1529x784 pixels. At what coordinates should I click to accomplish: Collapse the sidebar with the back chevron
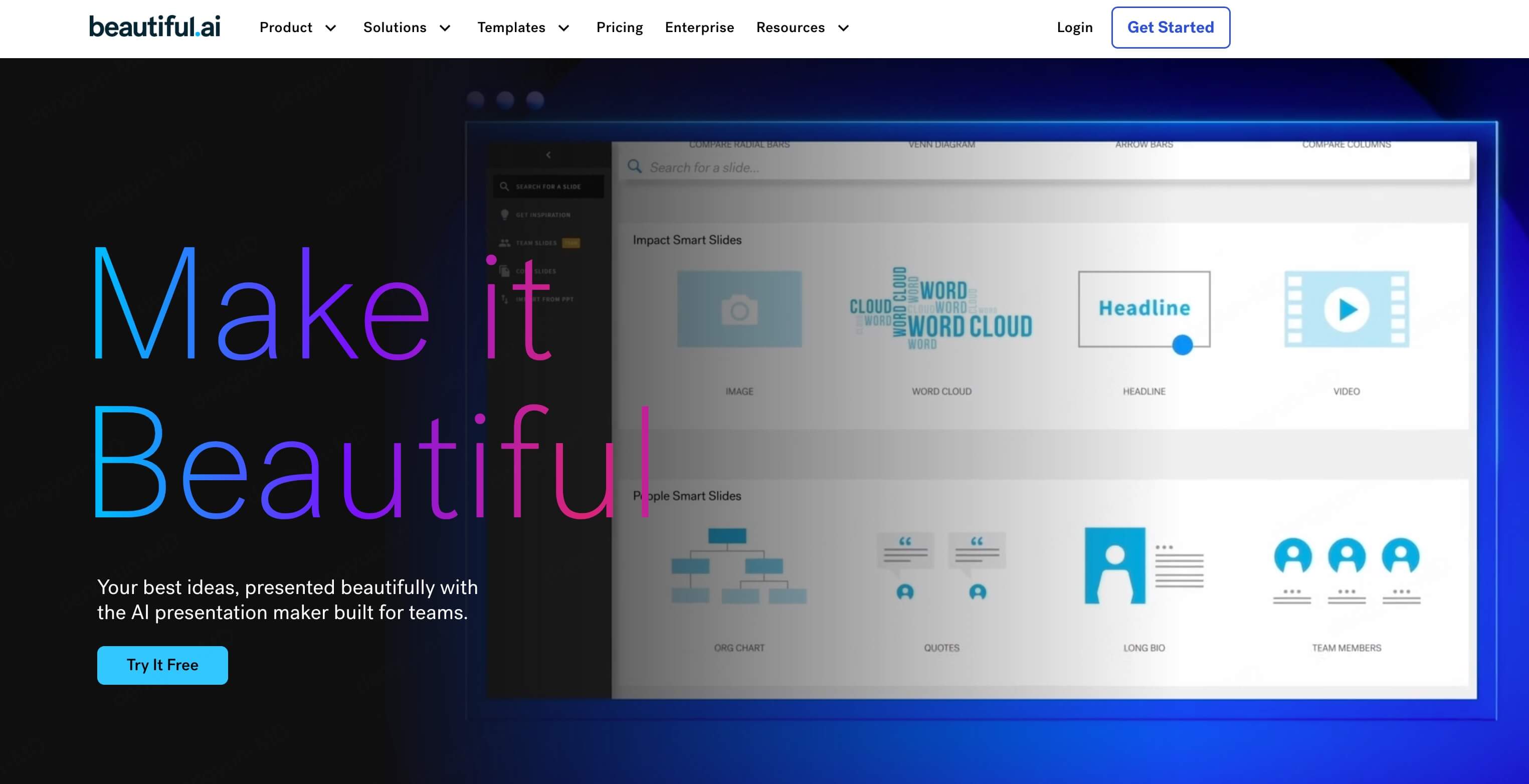point(548,155)
